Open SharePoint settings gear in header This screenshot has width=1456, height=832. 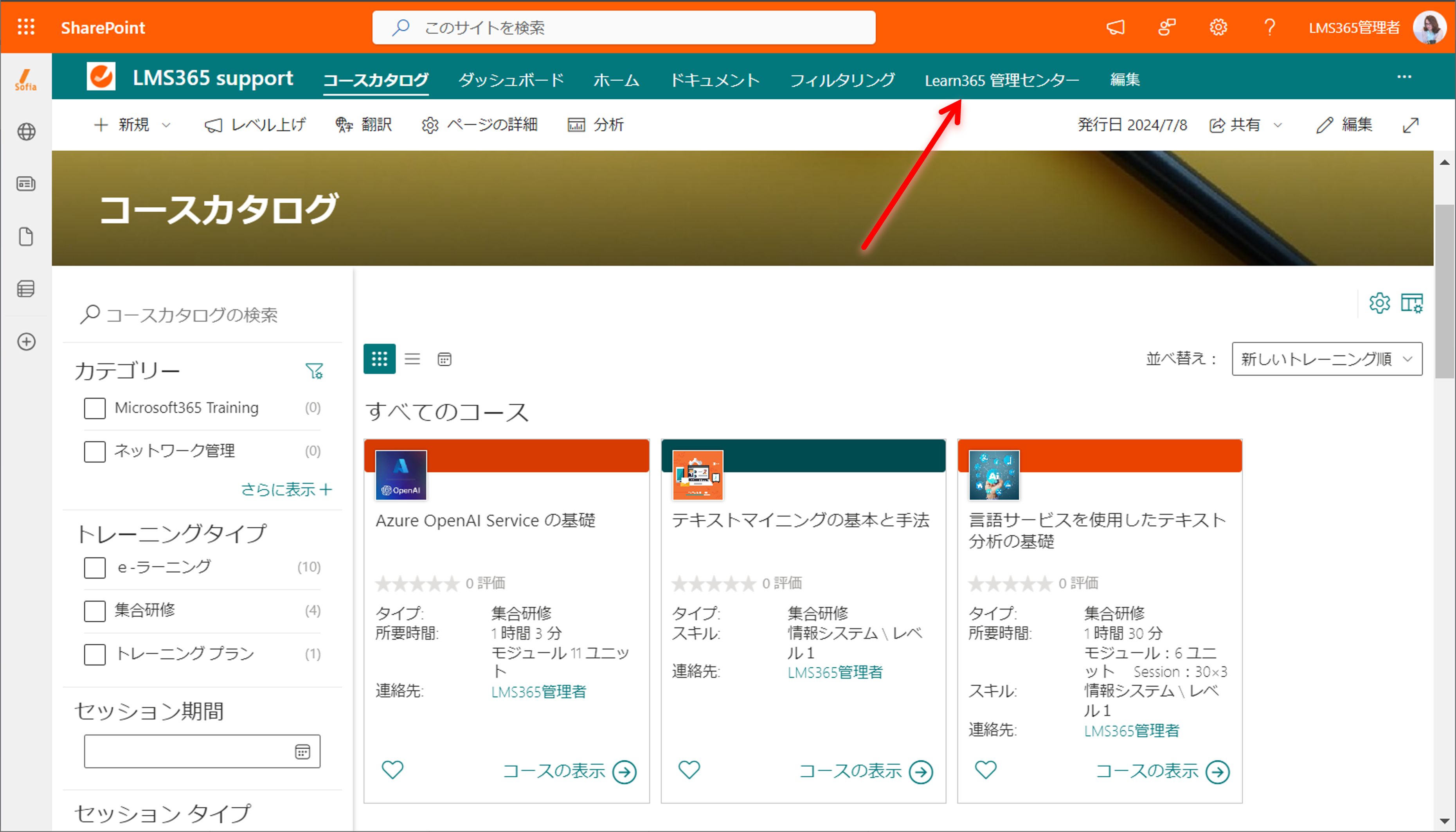click(1218, 27)
